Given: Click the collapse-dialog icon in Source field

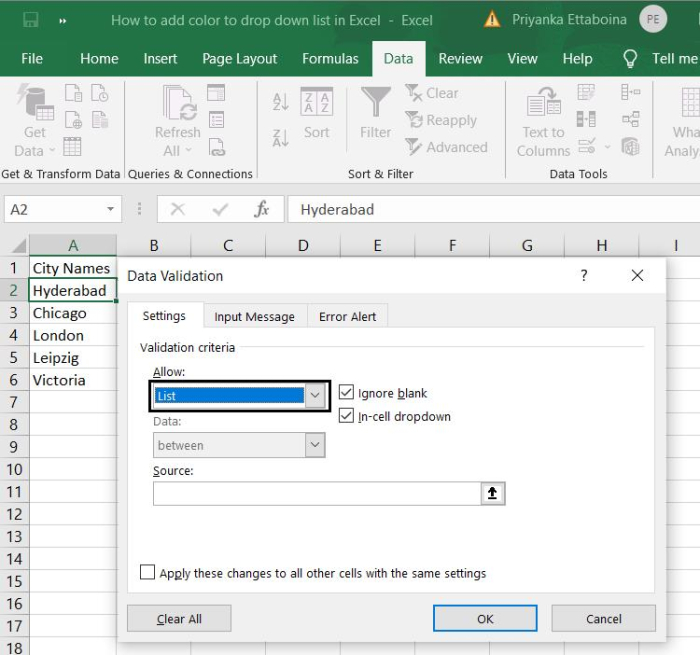Looking at the screenshot, I should tap(493, 493).
